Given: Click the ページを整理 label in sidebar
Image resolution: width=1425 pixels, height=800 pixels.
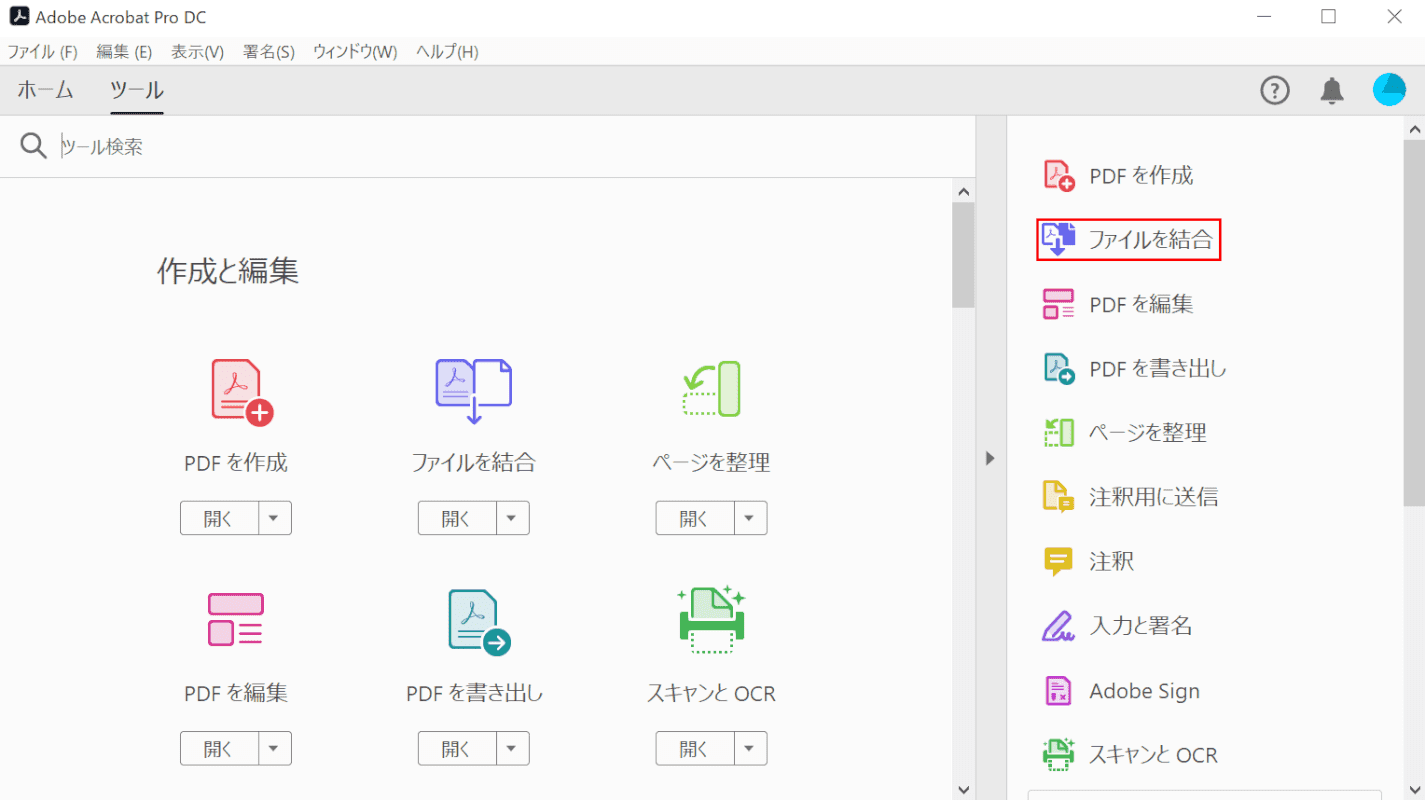Looking at the screenshot, I should coord(1148,433).
